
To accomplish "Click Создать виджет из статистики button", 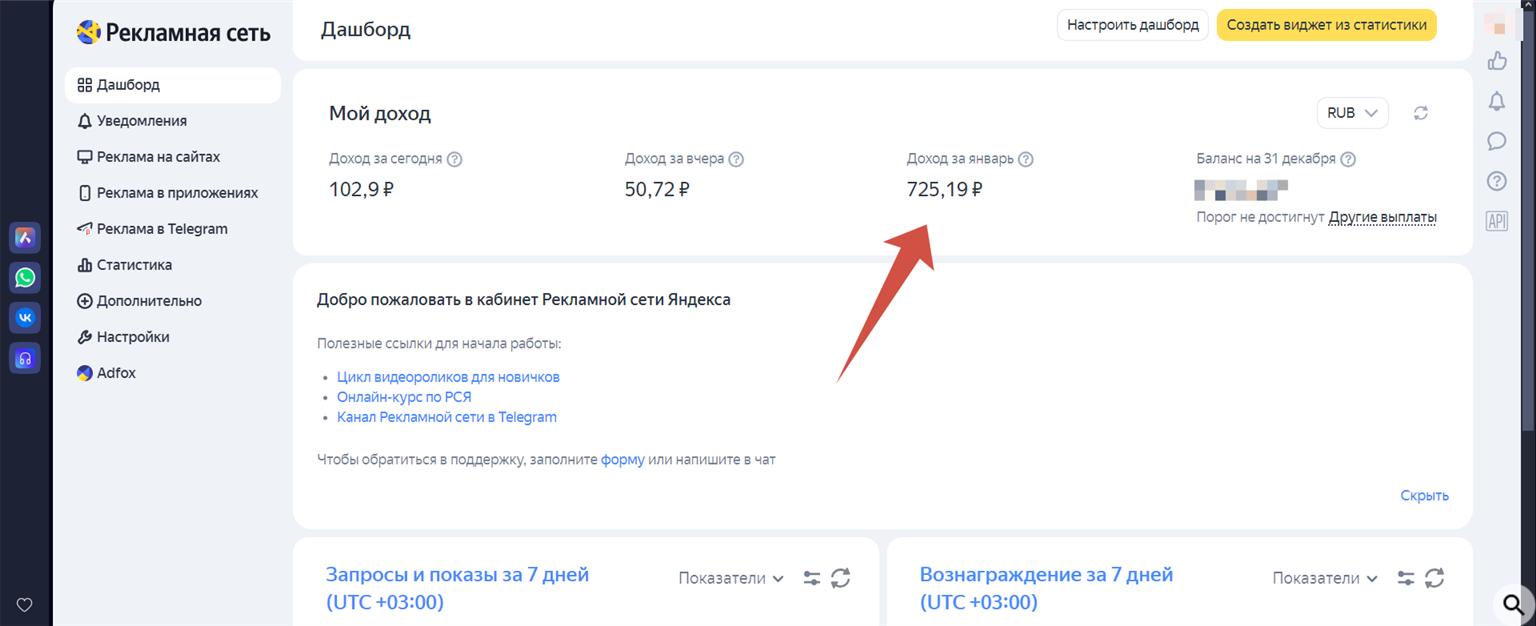I will pos(1326,25).
